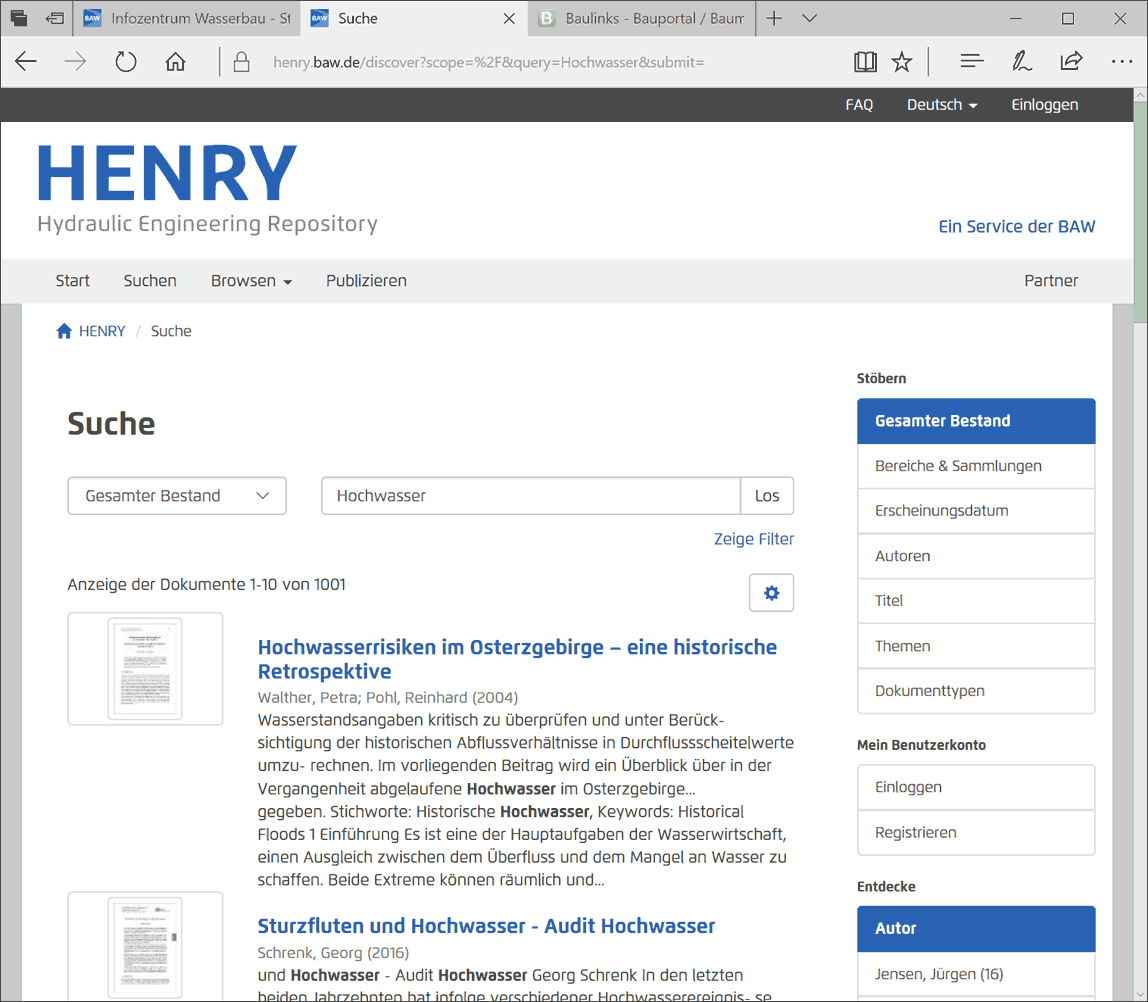Go to Start menu item
The image size is (1148, 1002).
[72, 281]
